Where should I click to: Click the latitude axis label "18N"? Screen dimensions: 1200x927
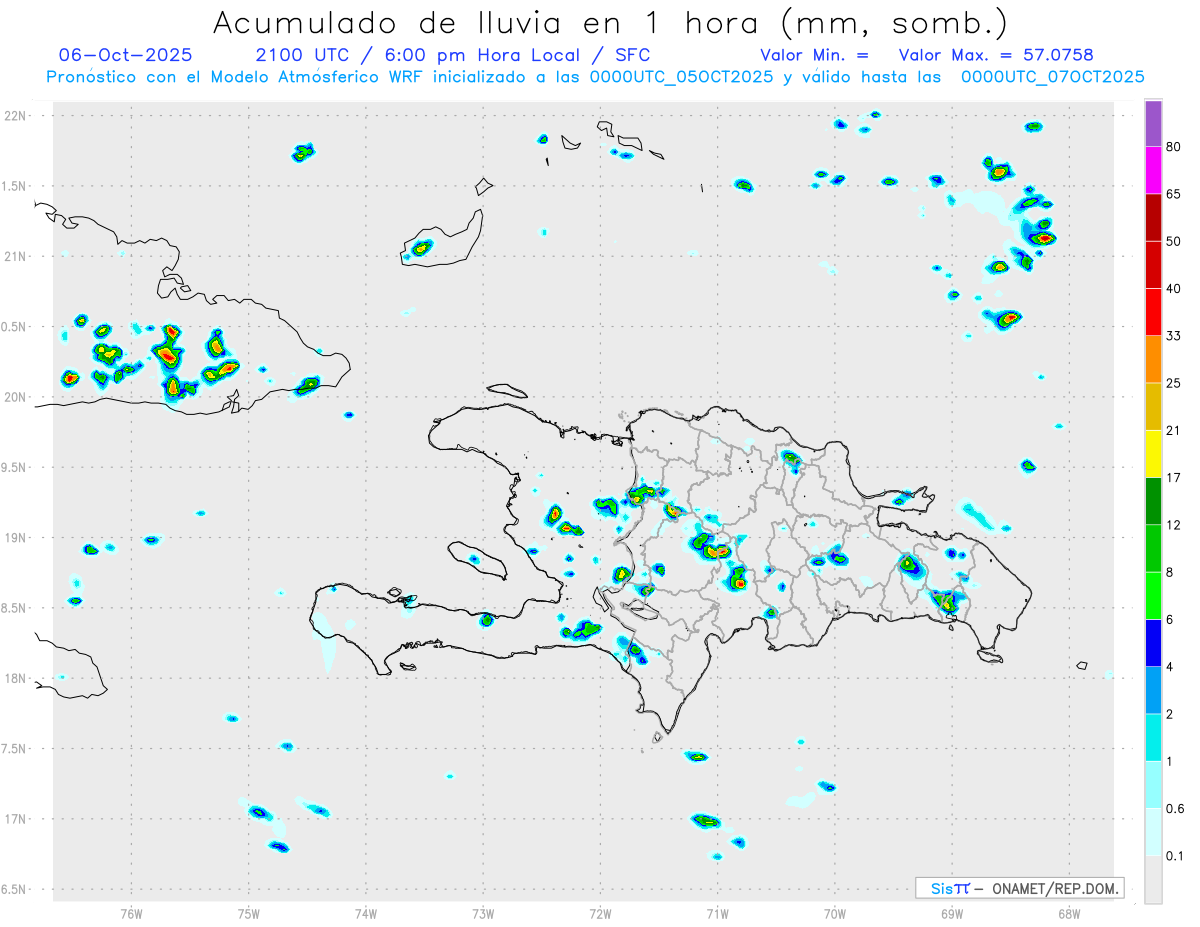point(16,678)
